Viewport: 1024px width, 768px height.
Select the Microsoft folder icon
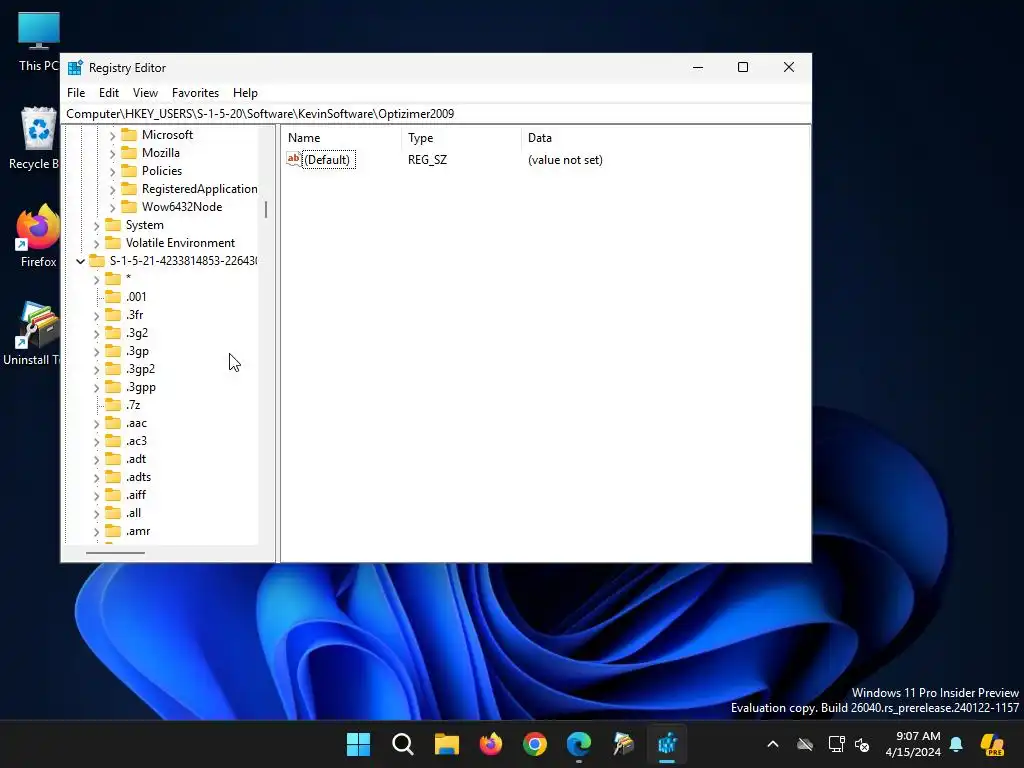coord(129,135)
